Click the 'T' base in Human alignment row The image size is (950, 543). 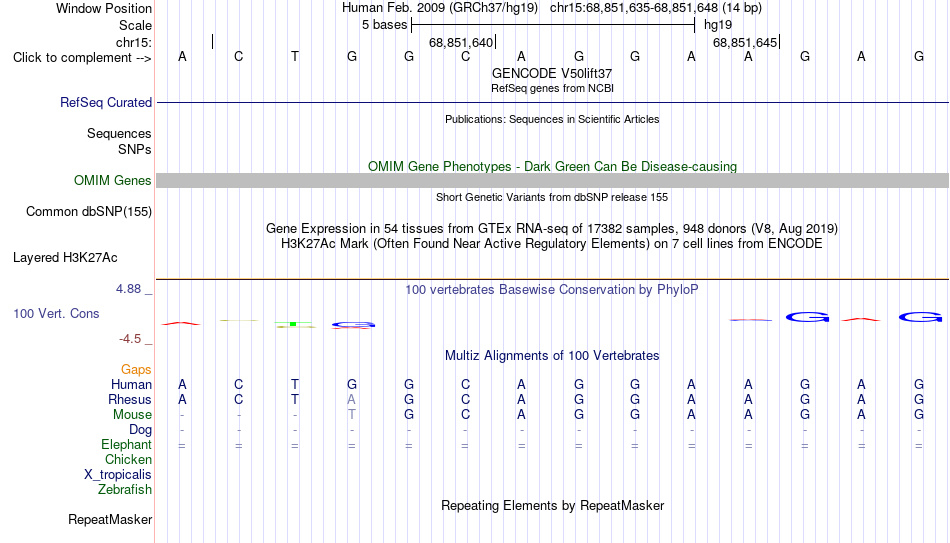[295, 385]
